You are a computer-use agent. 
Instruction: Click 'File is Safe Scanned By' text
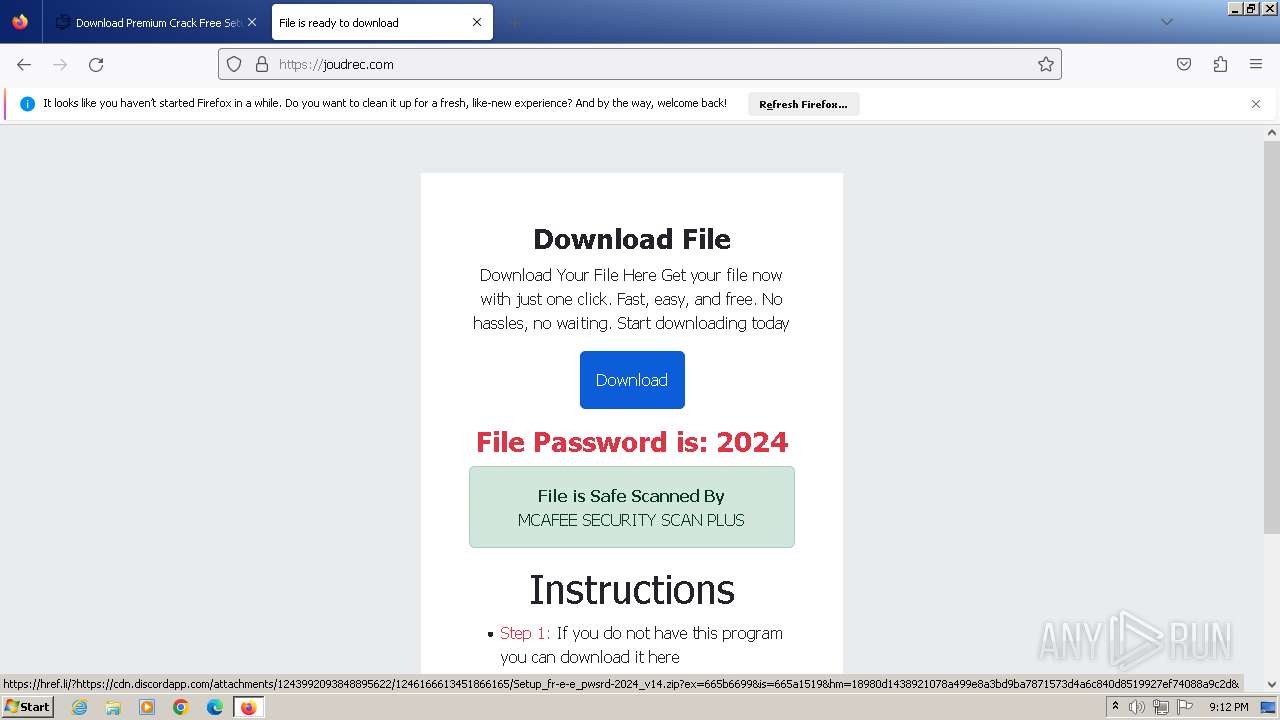[631, 496]
